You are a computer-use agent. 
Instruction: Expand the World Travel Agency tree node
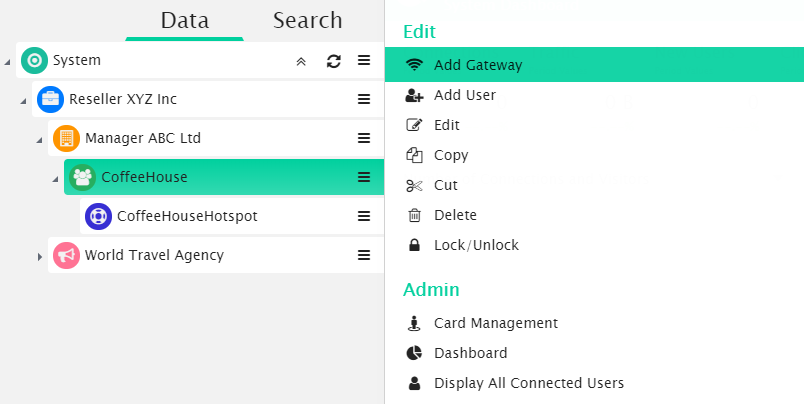pyautogui.click(x=40, y=256)
